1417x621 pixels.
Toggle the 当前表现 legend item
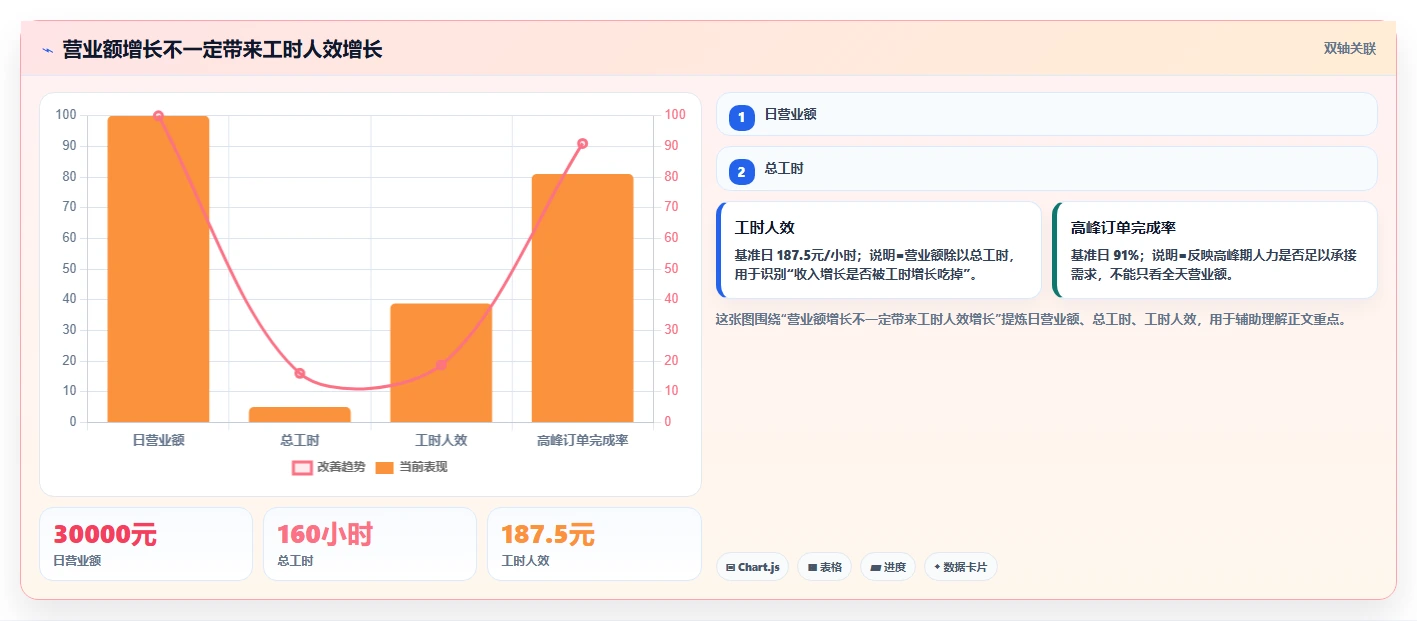[x=411, y=467]
